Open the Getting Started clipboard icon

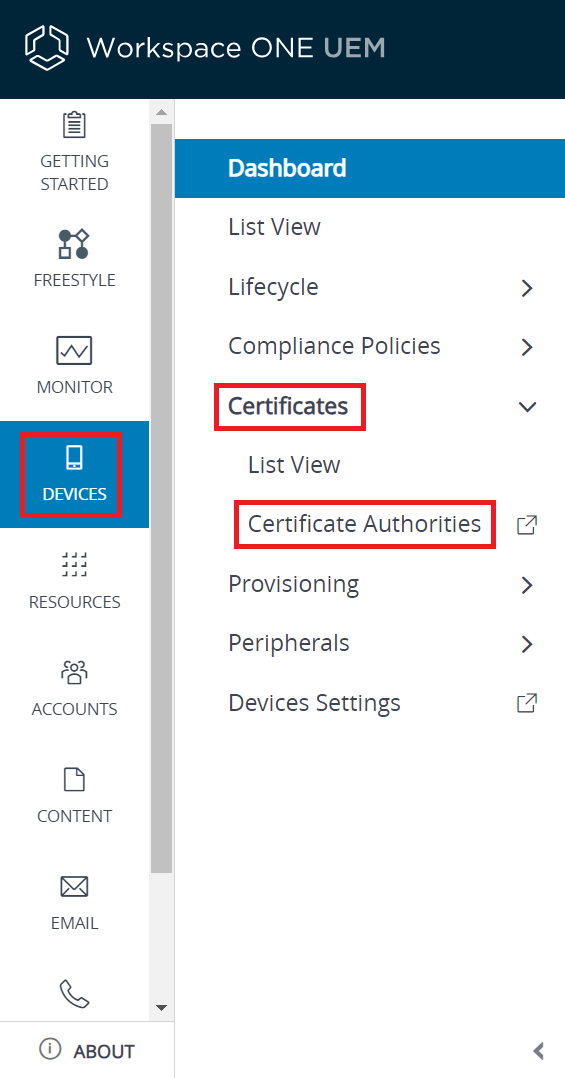(x=74, y=125)
